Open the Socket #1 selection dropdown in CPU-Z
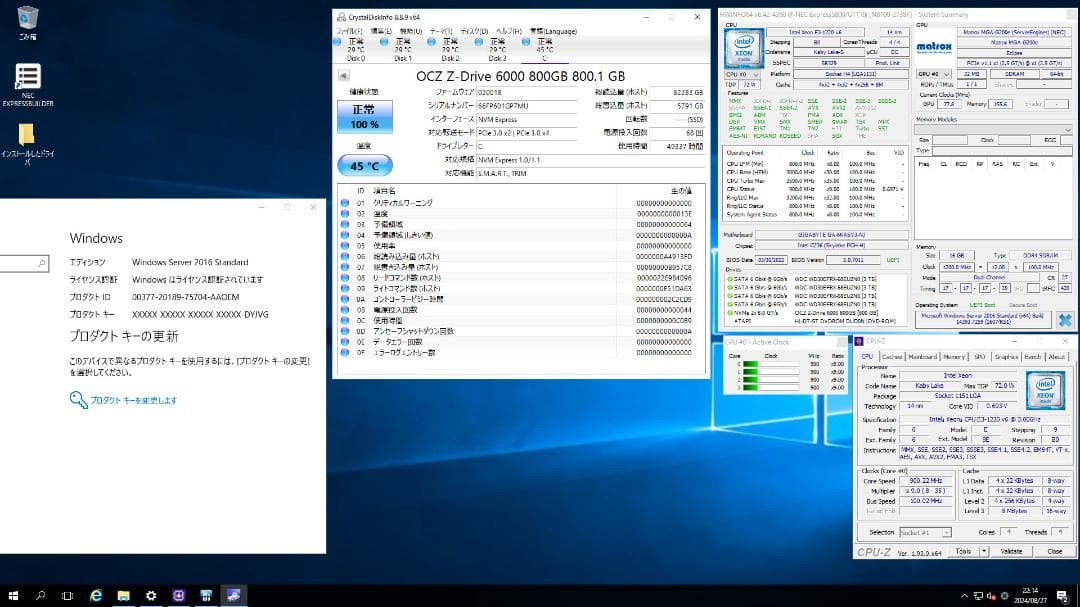This screenshot has height=607, width=1080. tap(927, 532)
